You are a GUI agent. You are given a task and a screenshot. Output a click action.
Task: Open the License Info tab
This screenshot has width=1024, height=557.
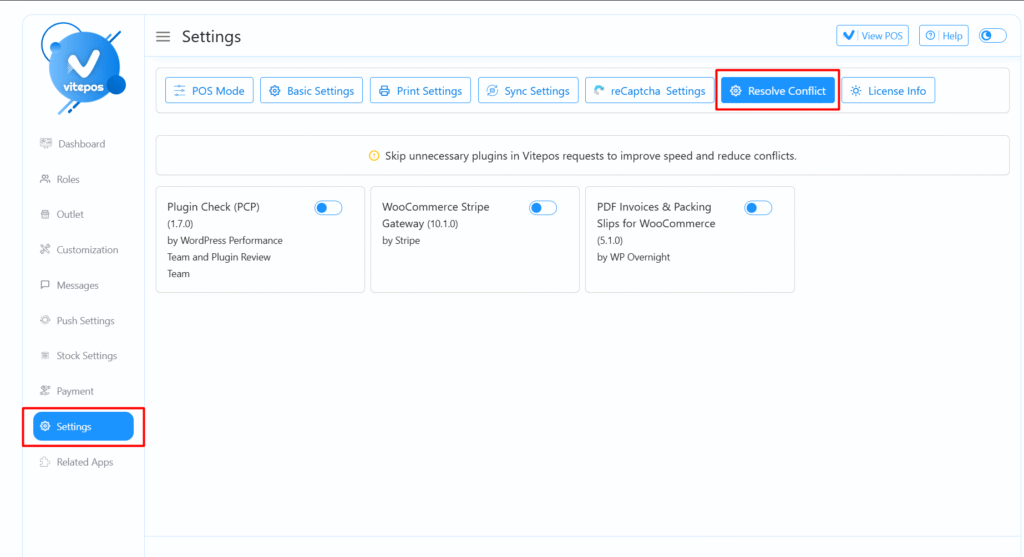(x=888, y=91)
